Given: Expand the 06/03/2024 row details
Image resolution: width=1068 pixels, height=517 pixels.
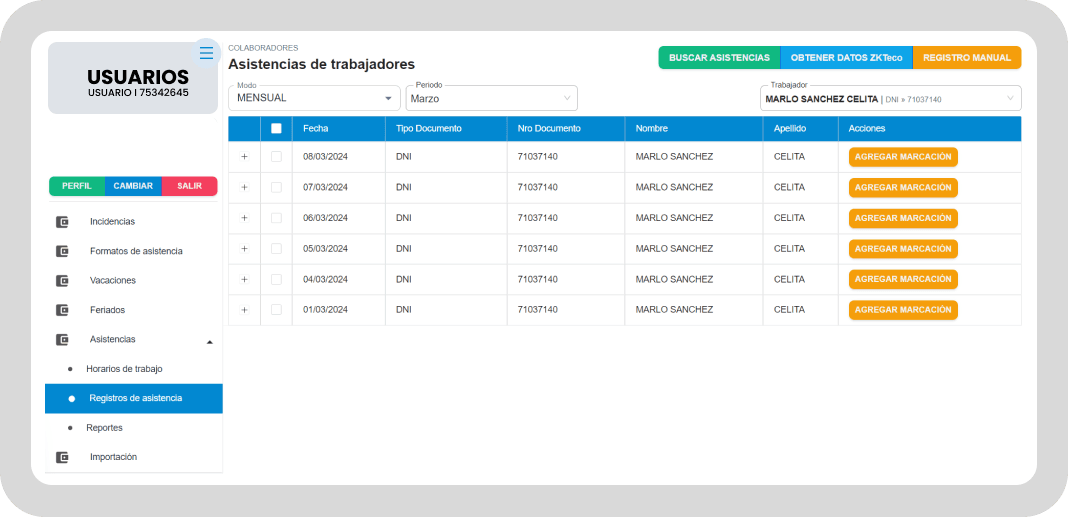Looking at the screenshot, I should [x=245, y=218].
